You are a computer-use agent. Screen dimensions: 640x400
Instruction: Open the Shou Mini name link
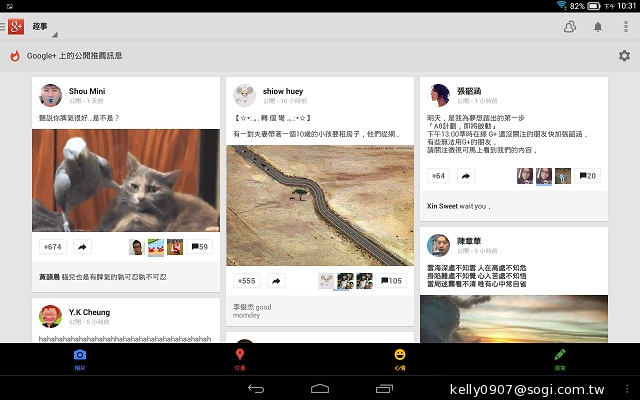[x=87, y=91]
